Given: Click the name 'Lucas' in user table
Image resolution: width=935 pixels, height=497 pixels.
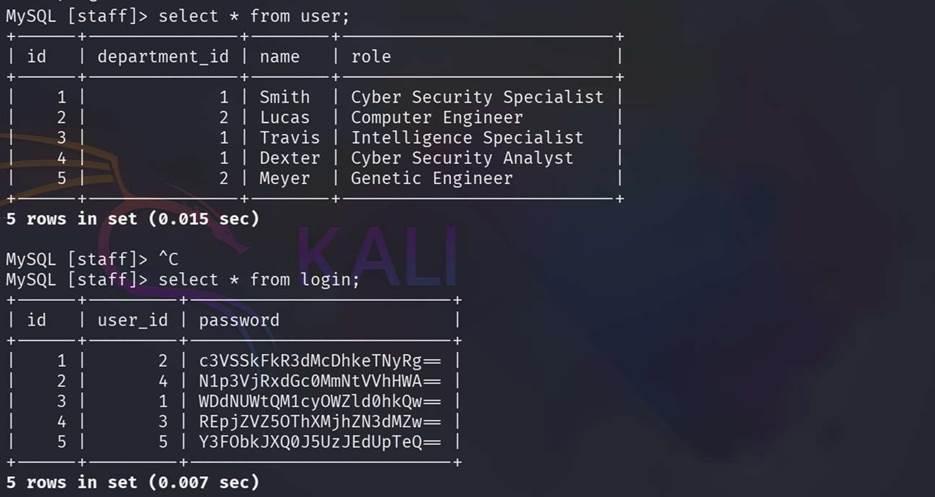Looking at the screenshot, I should (x=285, y=117).
